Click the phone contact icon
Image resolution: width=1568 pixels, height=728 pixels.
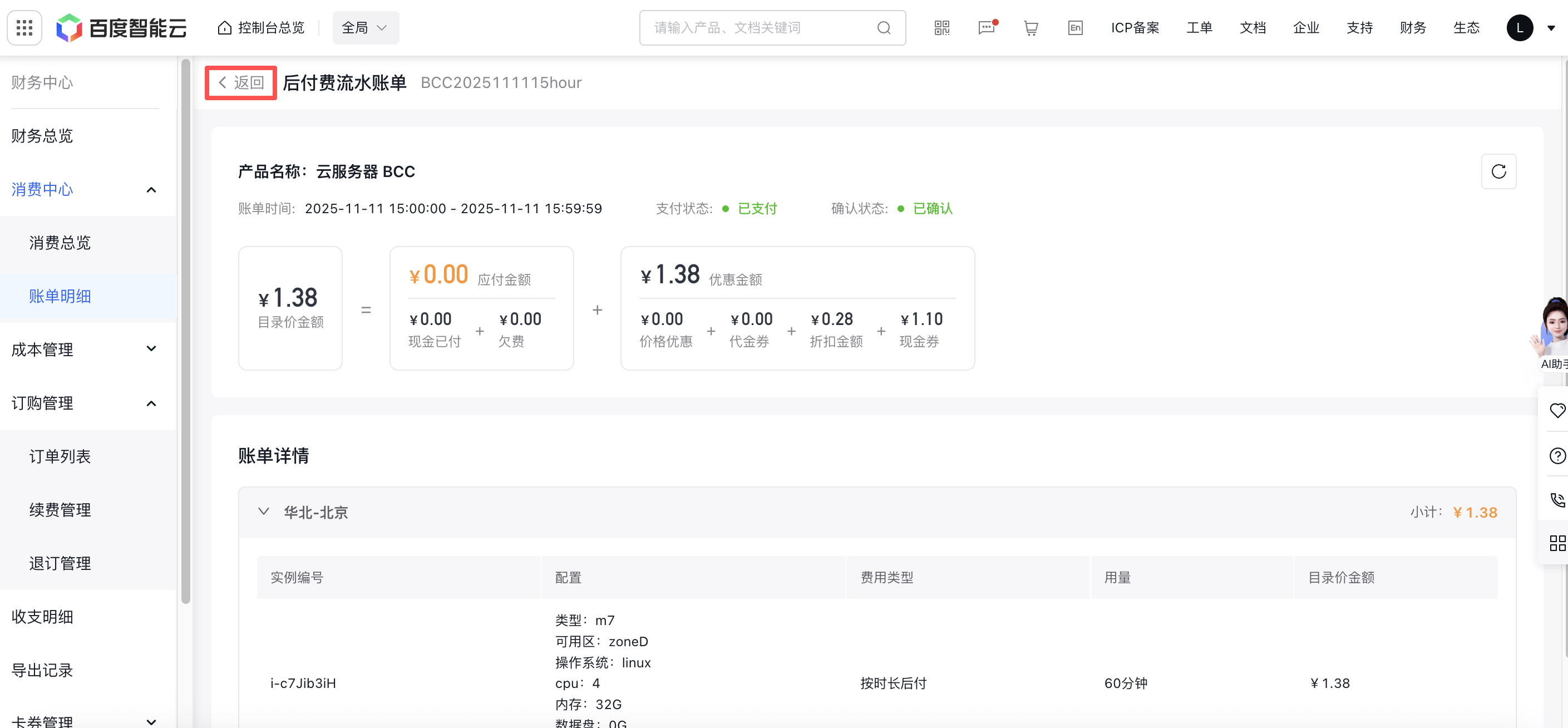pyautogui.click(x=1557, y=500)
